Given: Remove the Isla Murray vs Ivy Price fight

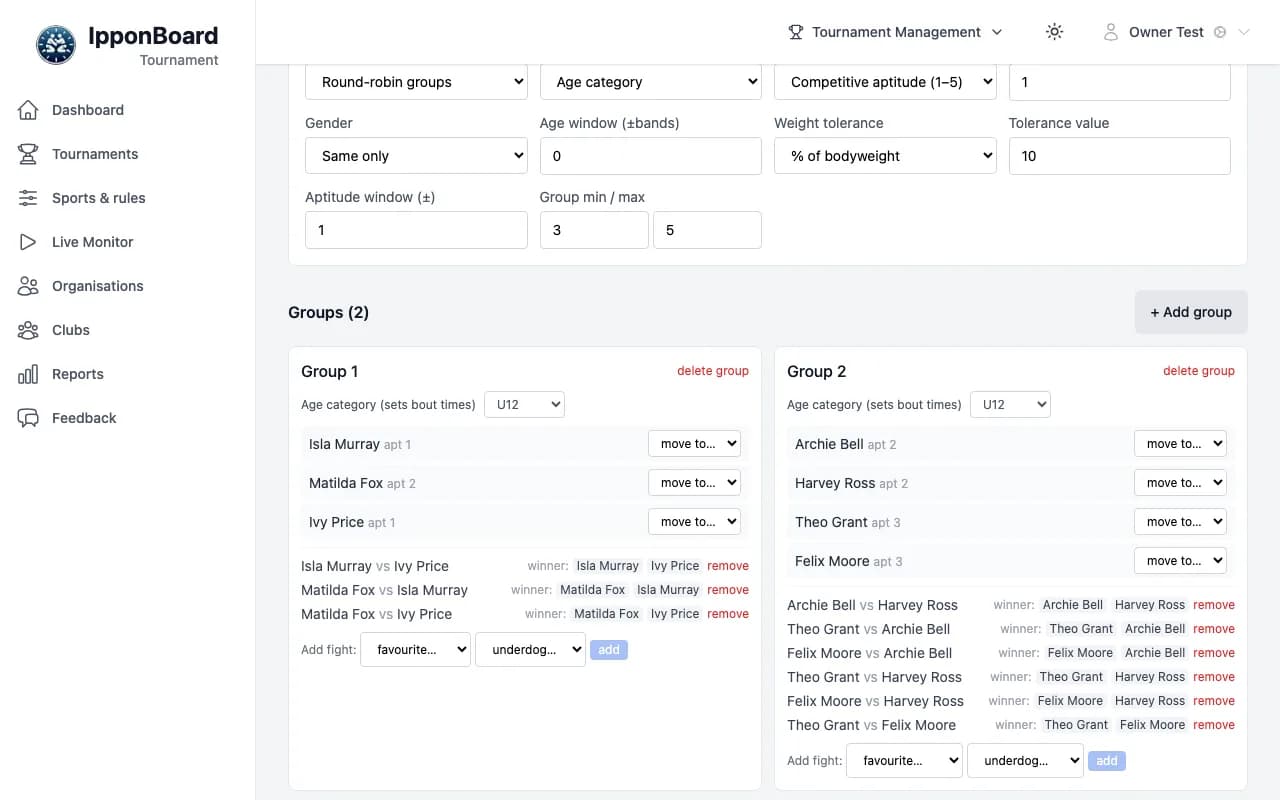Looking at the screenshot, I should (728, 566).
